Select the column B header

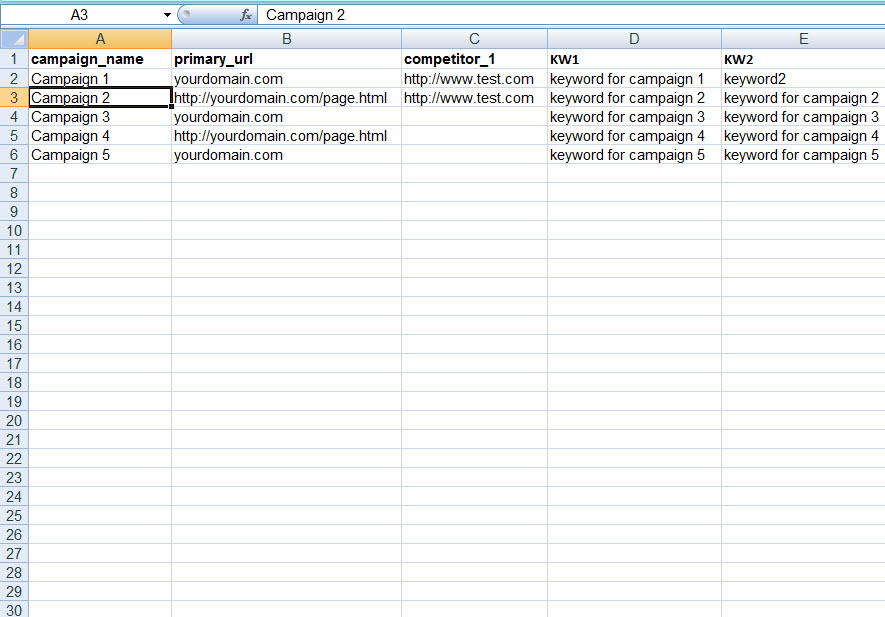tap(286, 39)
